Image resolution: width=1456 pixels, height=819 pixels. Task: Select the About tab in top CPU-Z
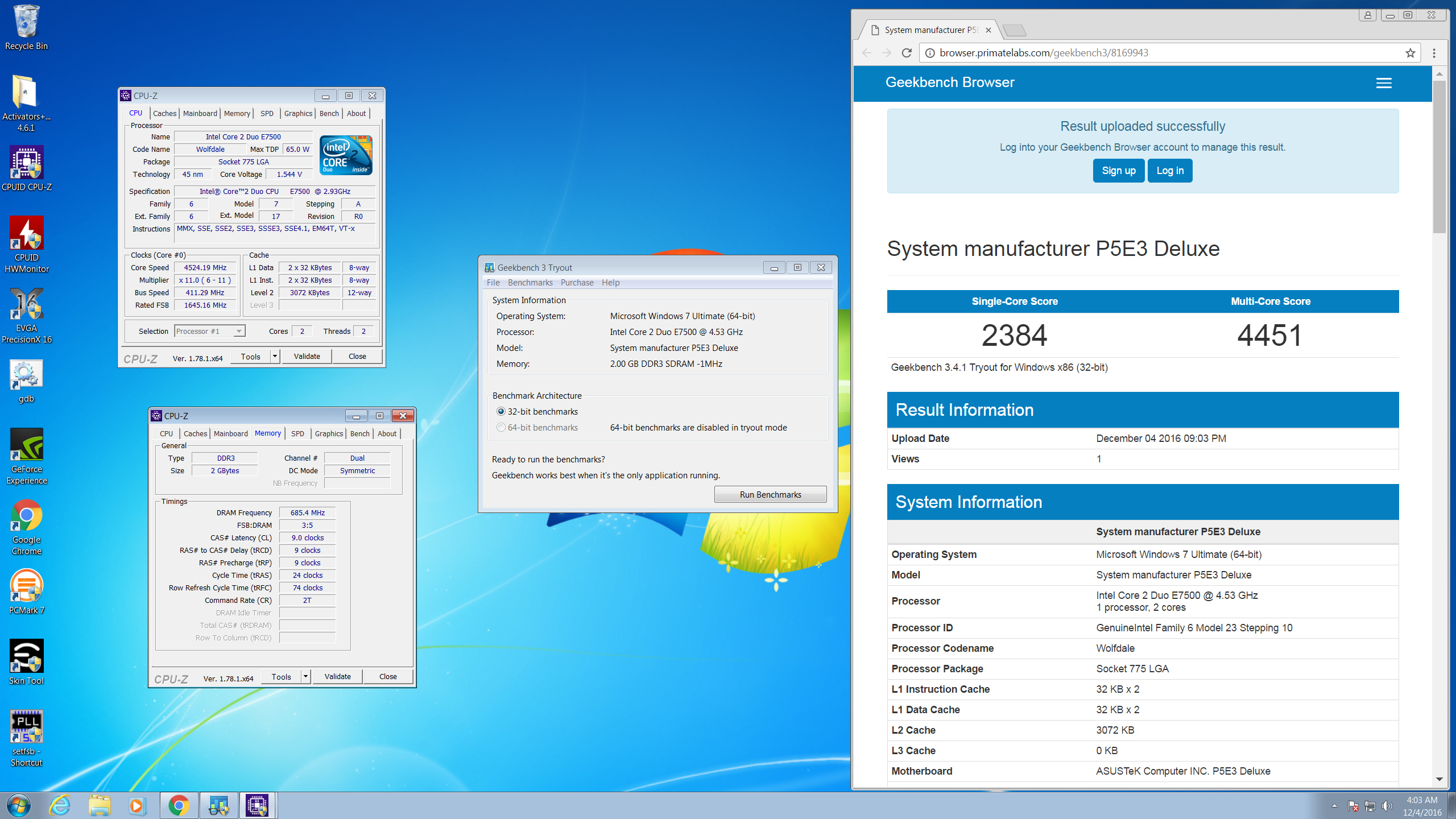[x=356, y=113]
